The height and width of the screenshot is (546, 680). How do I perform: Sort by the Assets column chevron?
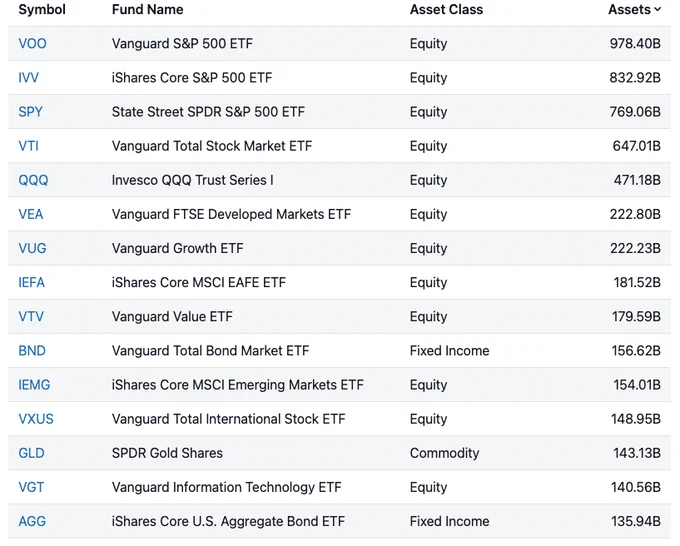tap(657, 9)
